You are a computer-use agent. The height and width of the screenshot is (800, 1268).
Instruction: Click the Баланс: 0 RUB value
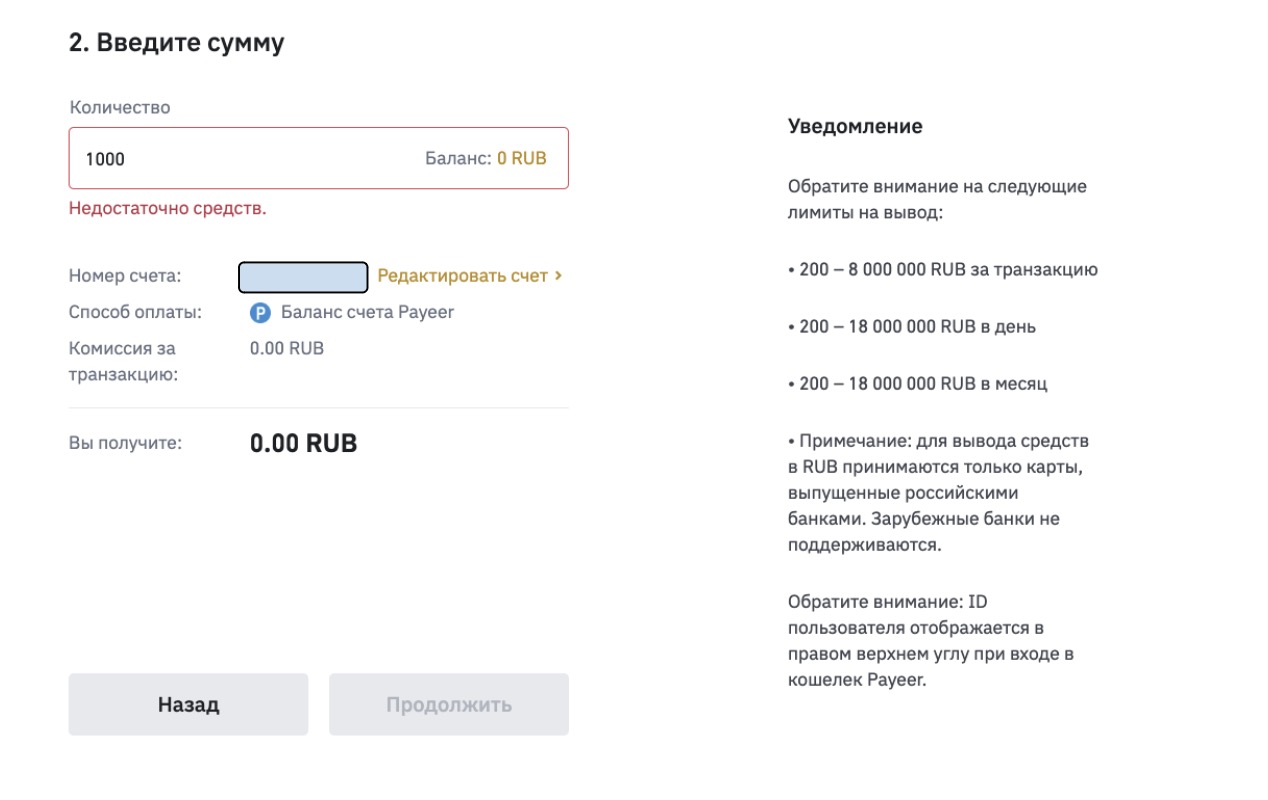[486, 158]
